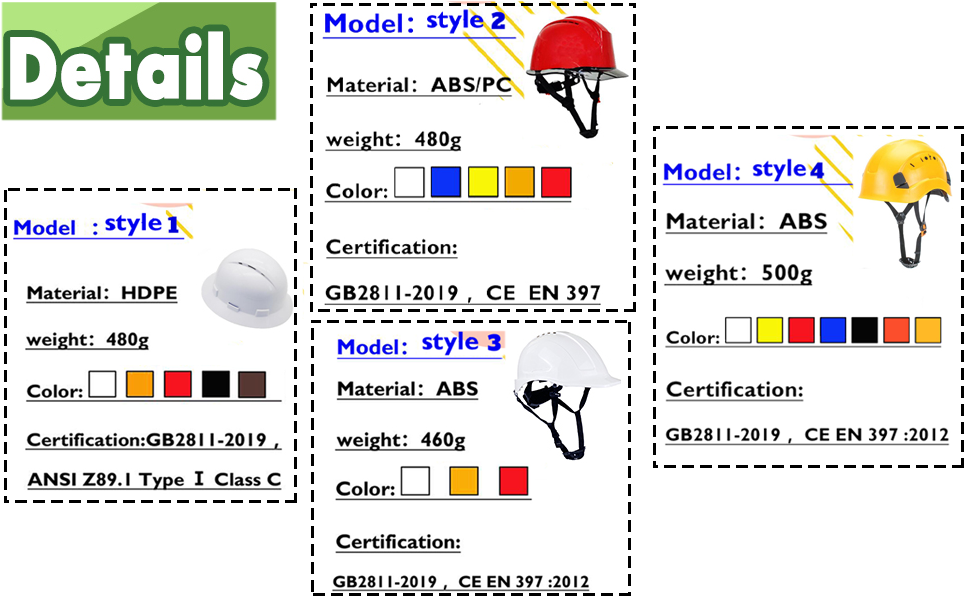The image size is (970, 600).
Task: Choose the yellow swatch for style 2
Action: click(483, 182)
